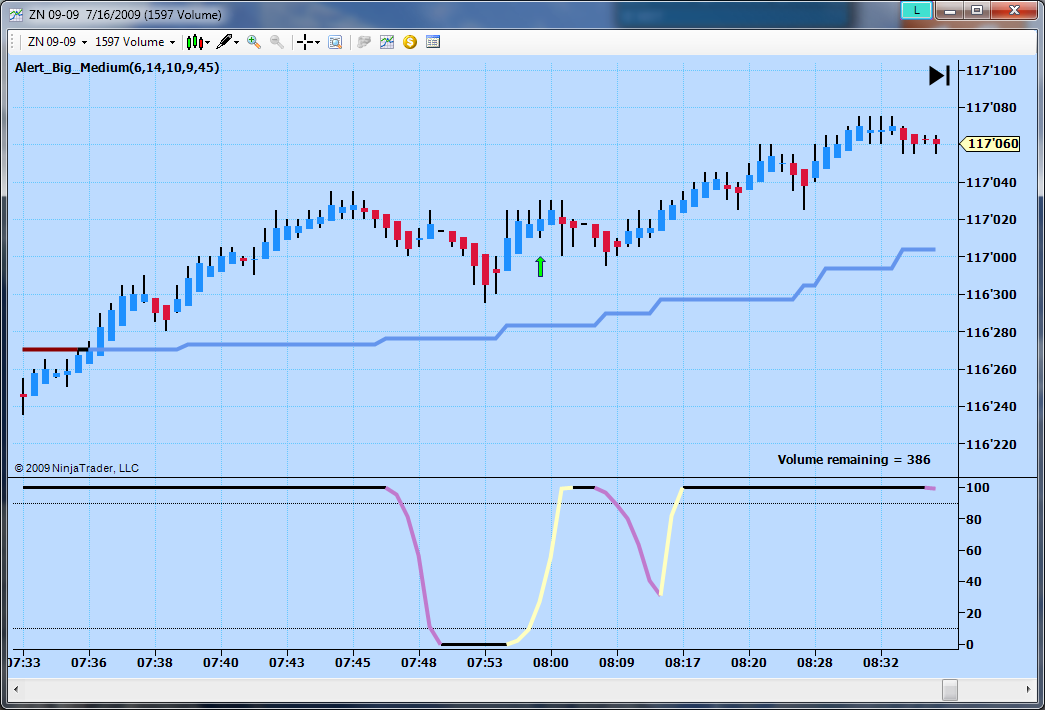
Task: Click the 08:17 time axis label
Action: click(x=682, y=663)
